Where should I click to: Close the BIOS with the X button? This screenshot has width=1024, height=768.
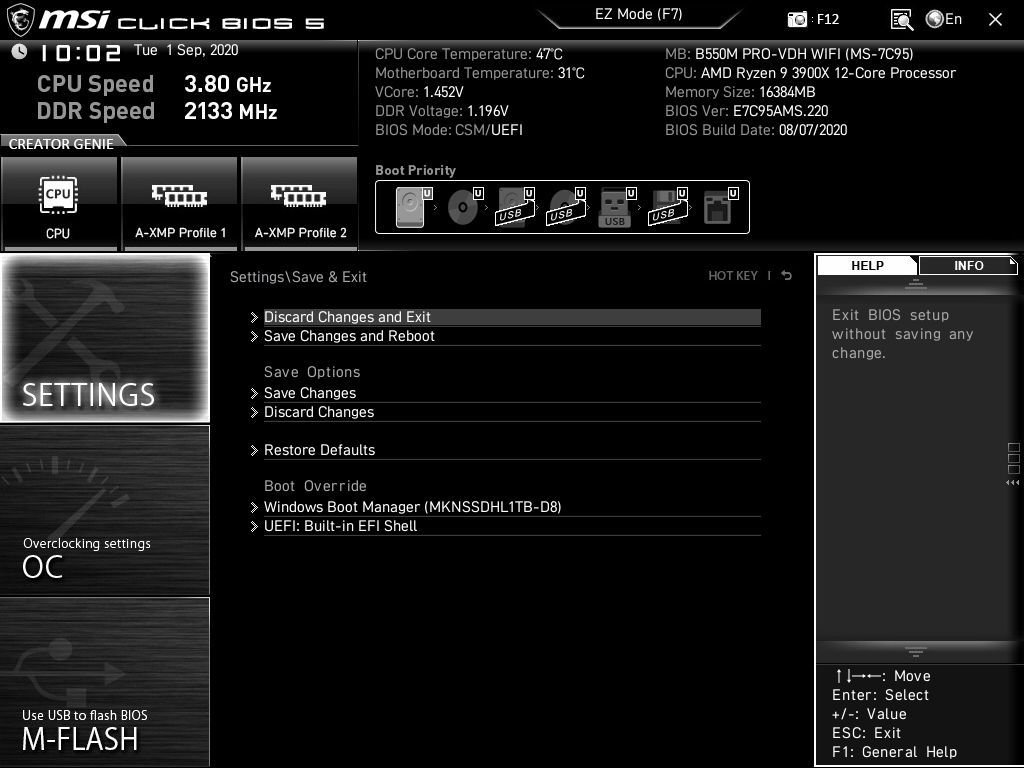click(x=995, y=20)
